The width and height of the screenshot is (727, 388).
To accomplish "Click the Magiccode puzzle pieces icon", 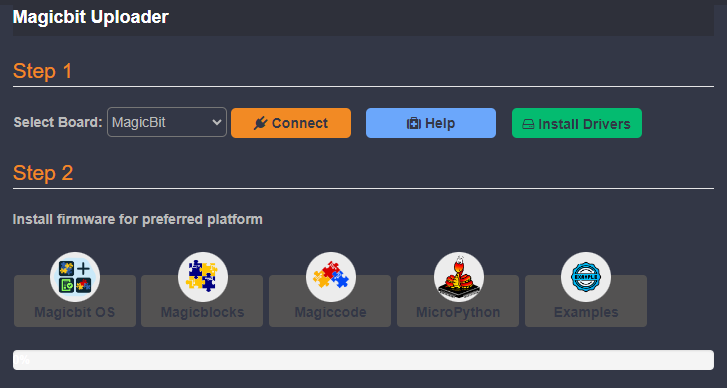I will [331, 277].
